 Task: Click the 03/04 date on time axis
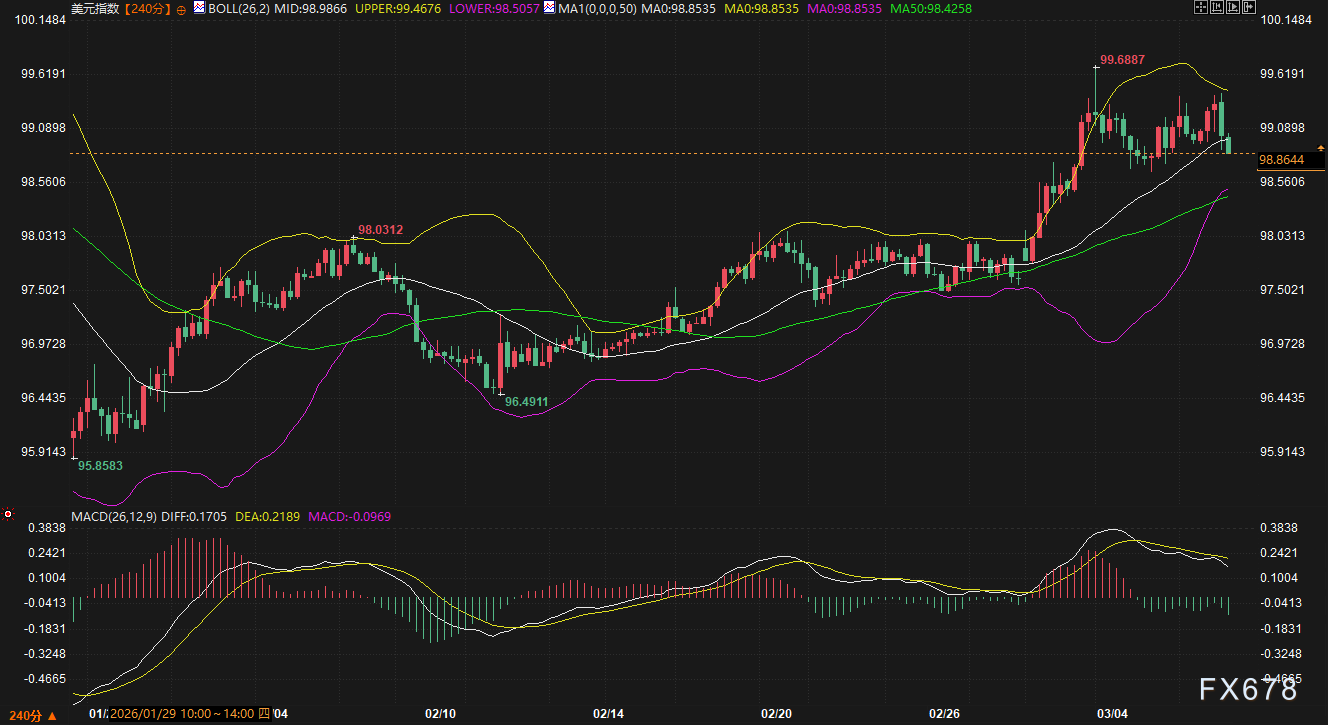click(1112, 714)
